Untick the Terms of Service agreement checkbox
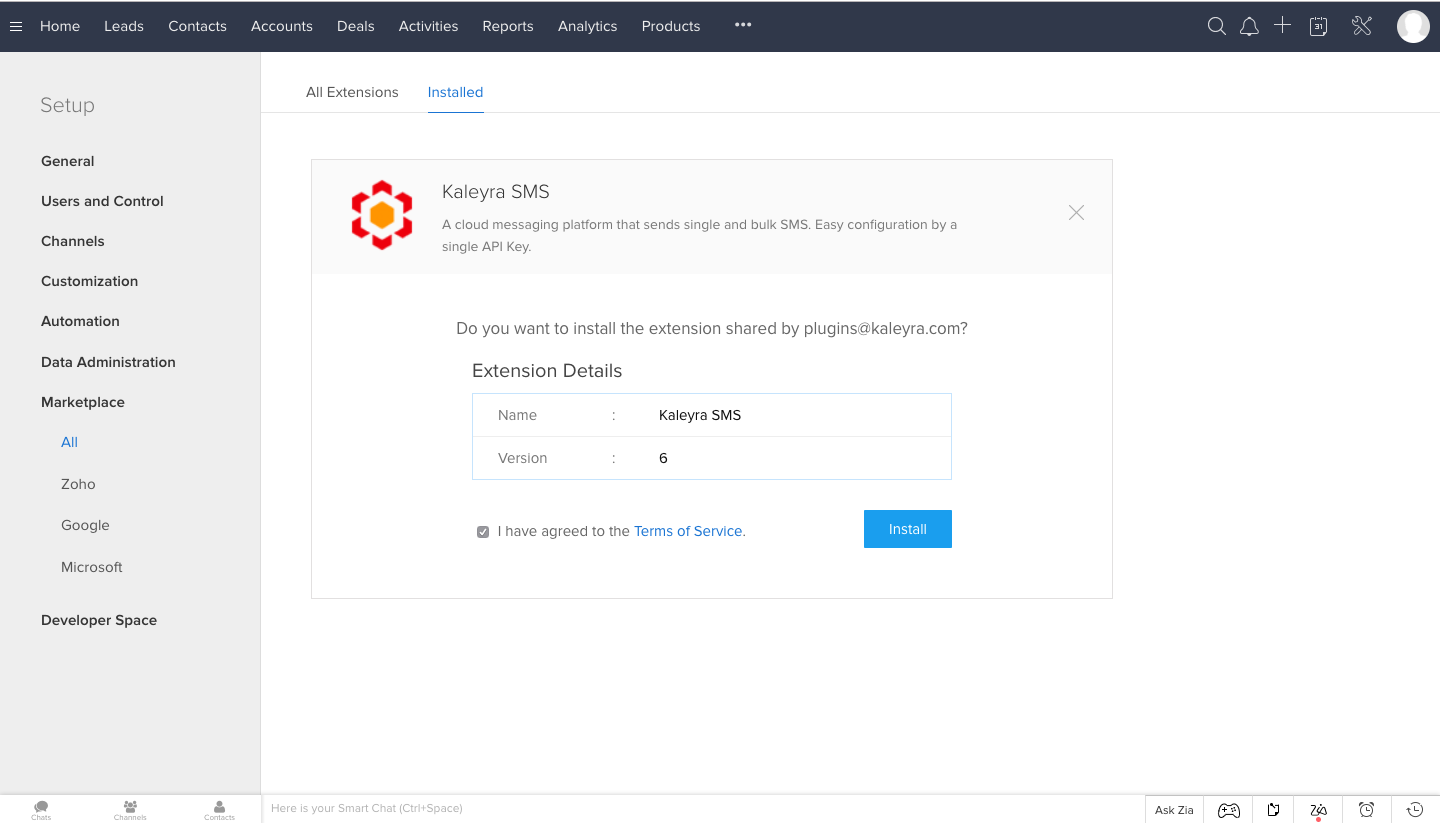This screenshot has width=1440, height=823. tap(483, 532)
